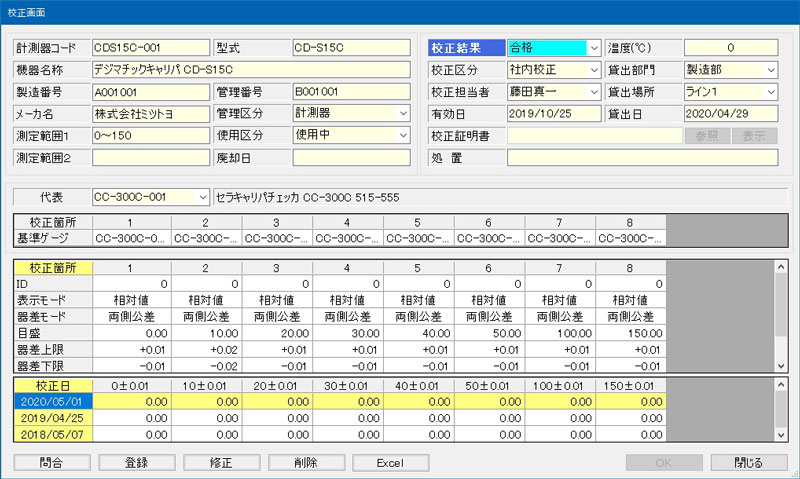Click the 2020/05/01 value under 150±0.01
The image size is (800, 479).
pyautogui.click(x=631, y=401)
